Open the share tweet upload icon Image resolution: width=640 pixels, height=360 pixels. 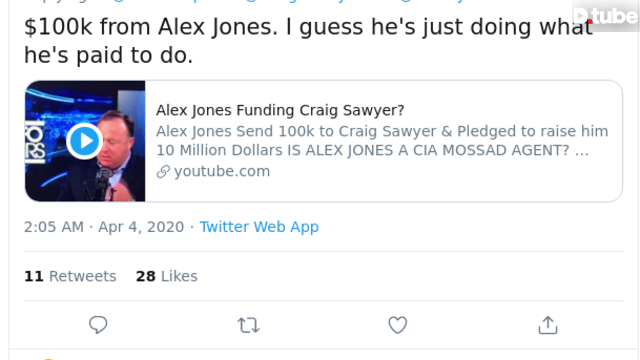pos(548,325)
